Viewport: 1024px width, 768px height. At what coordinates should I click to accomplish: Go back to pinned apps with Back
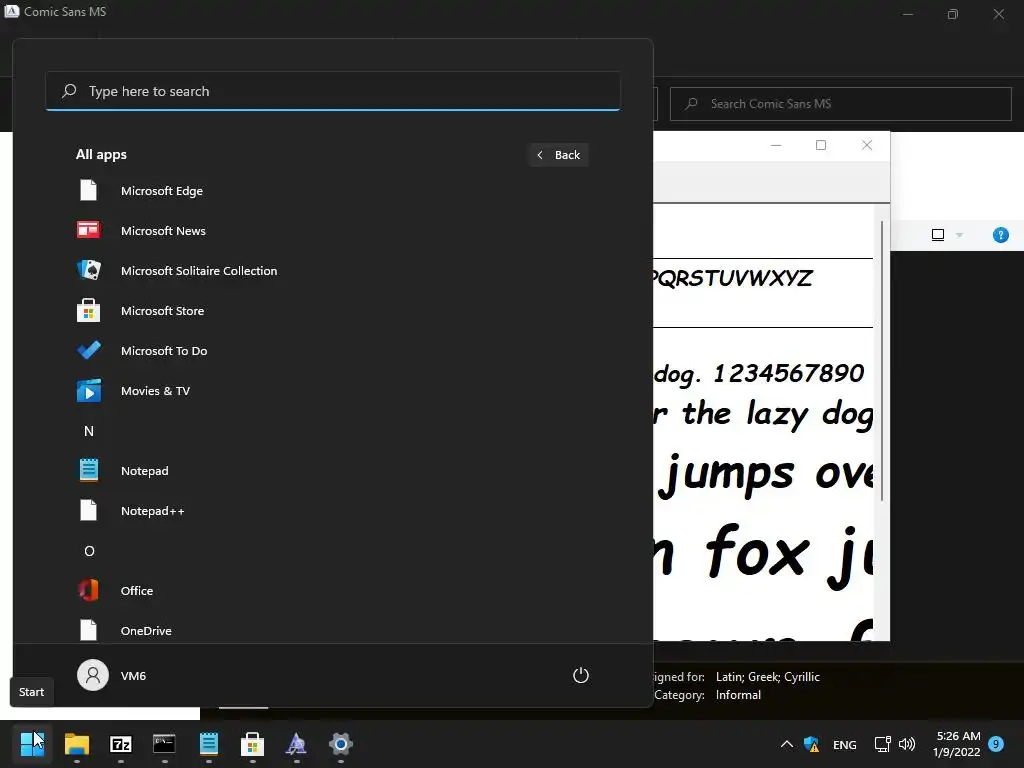click(x=558, y=155)
